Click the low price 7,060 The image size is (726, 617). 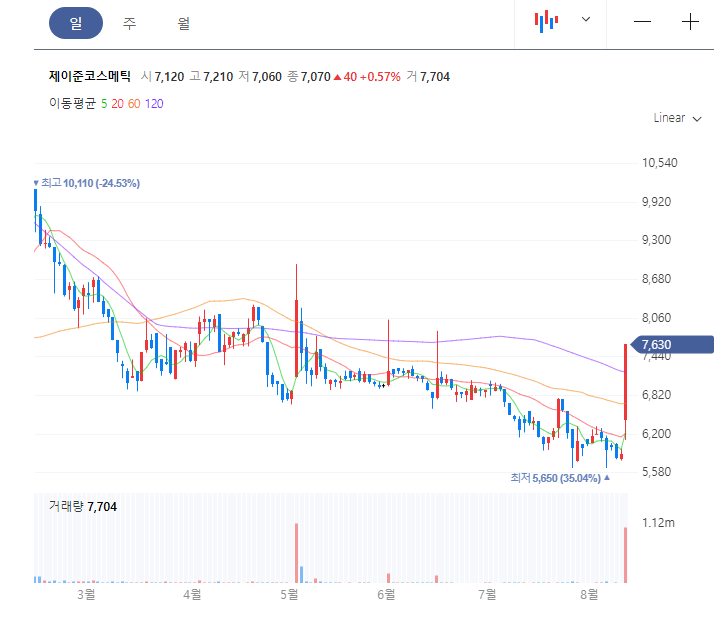(x=267, y=77)
